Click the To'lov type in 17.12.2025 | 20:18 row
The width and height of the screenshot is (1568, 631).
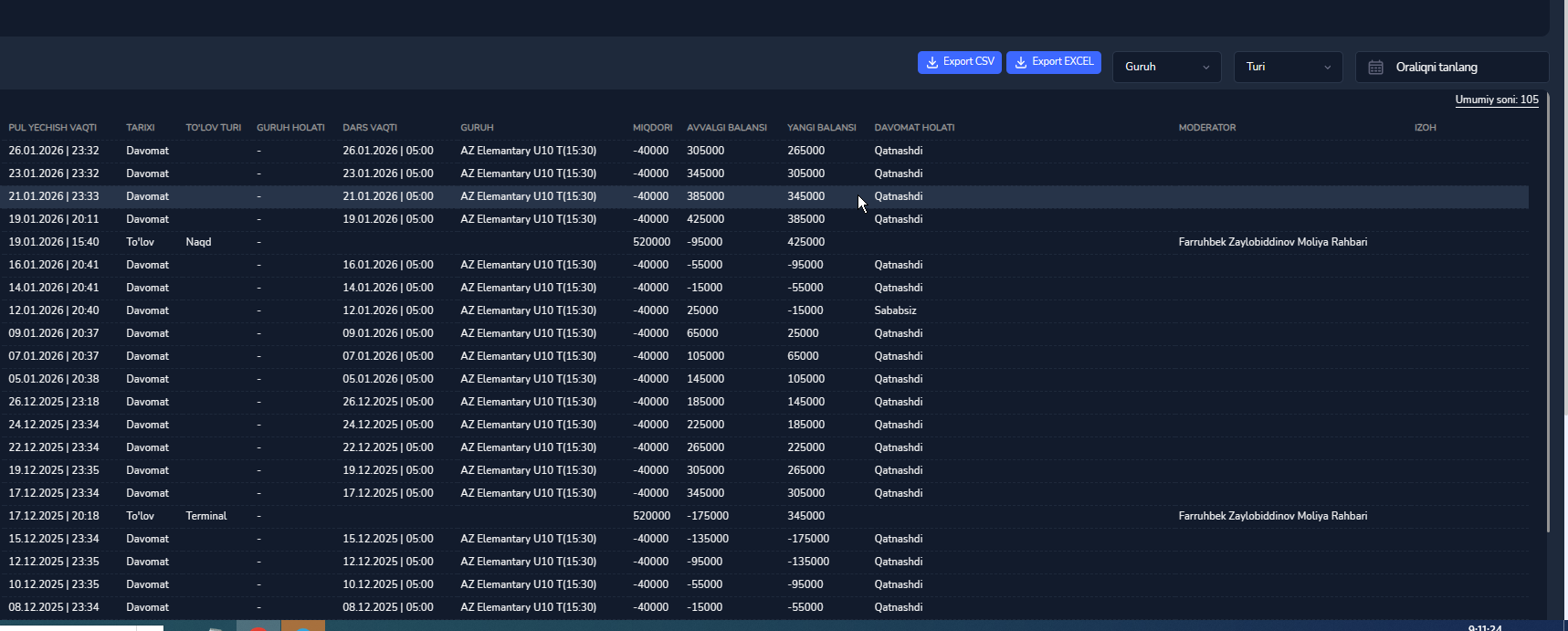[141, 516]
